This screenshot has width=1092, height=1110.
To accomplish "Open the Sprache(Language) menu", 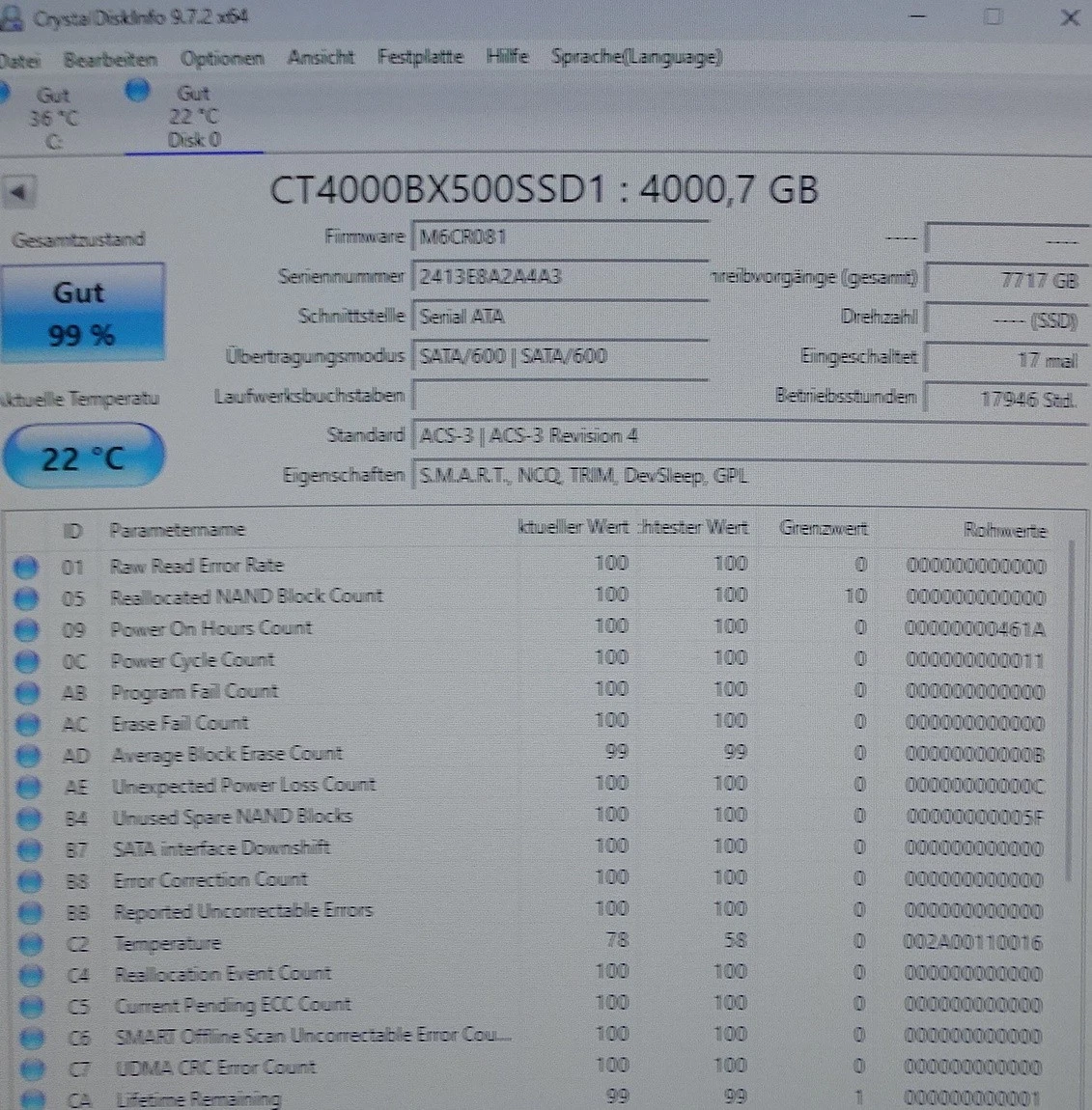I will point(636,57).
